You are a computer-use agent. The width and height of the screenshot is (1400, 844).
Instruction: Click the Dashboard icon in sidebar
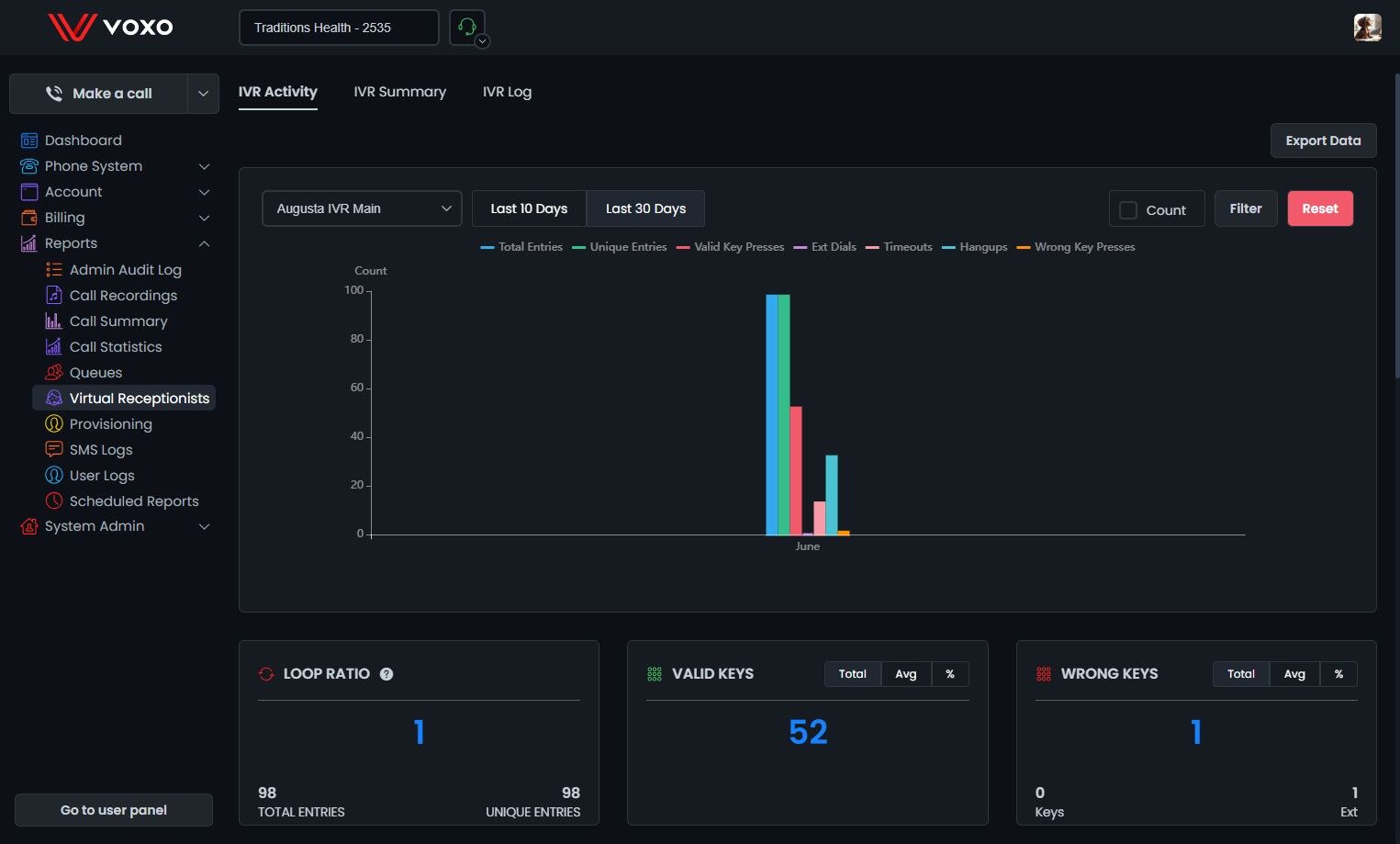[x=29, y=141]
